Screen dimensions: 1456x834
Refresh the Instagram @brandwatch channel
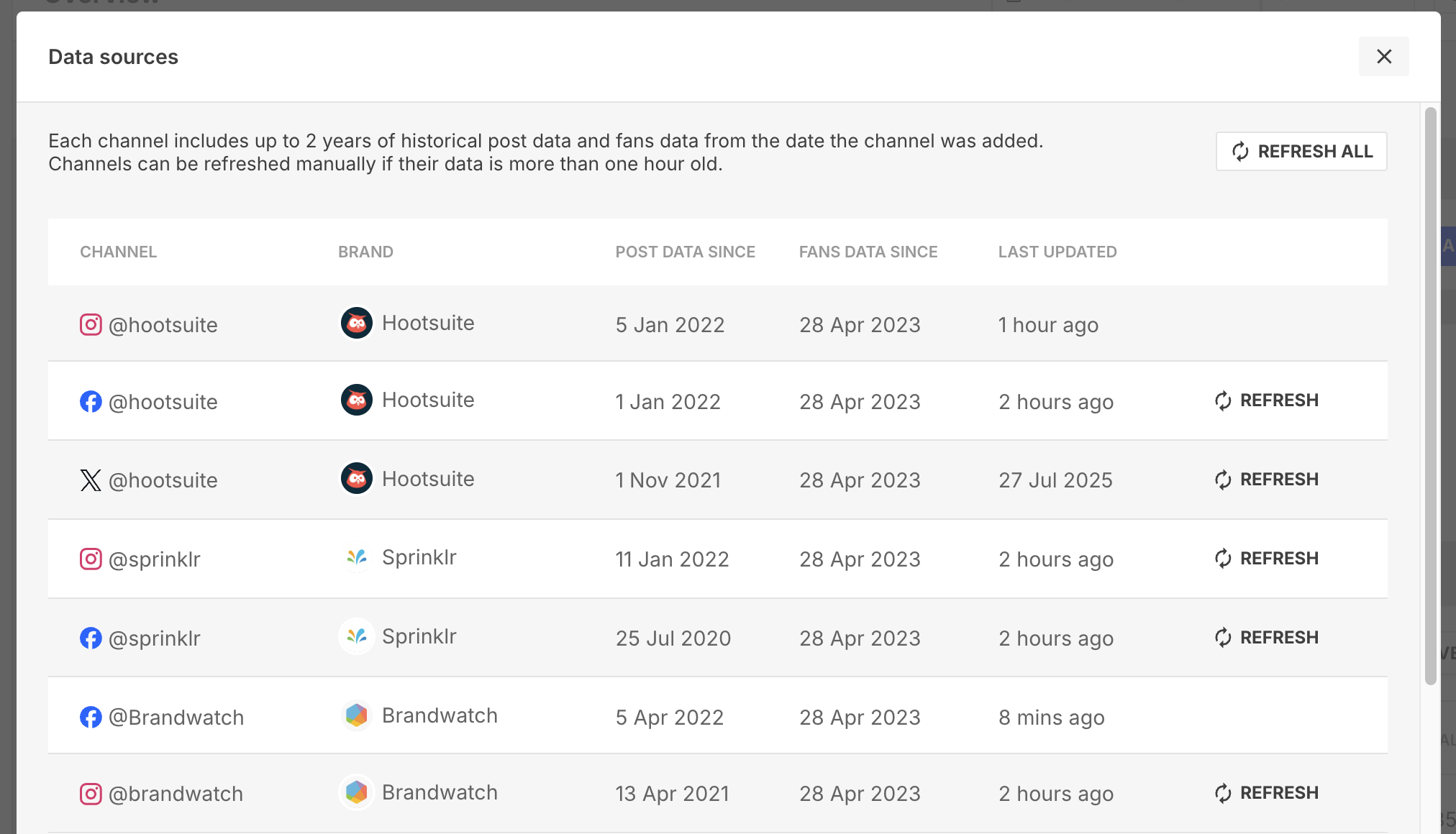click(x=1266, y=793)
